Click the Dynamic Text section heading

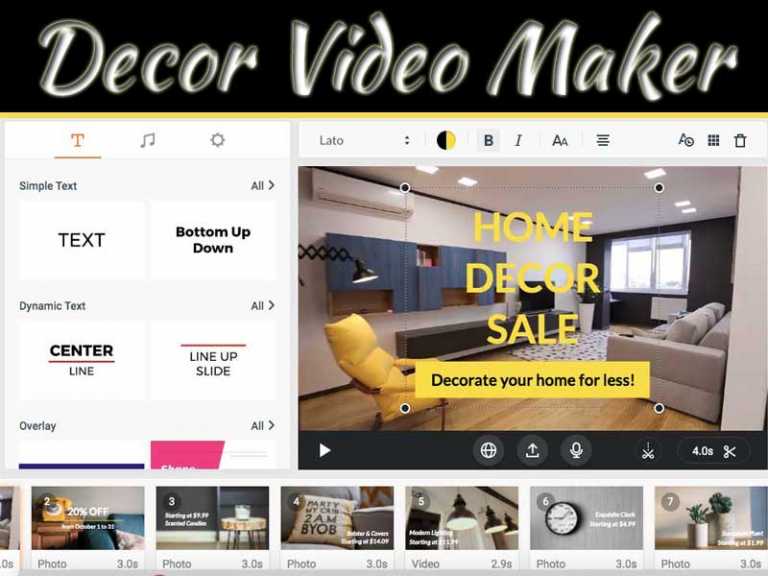52,306
